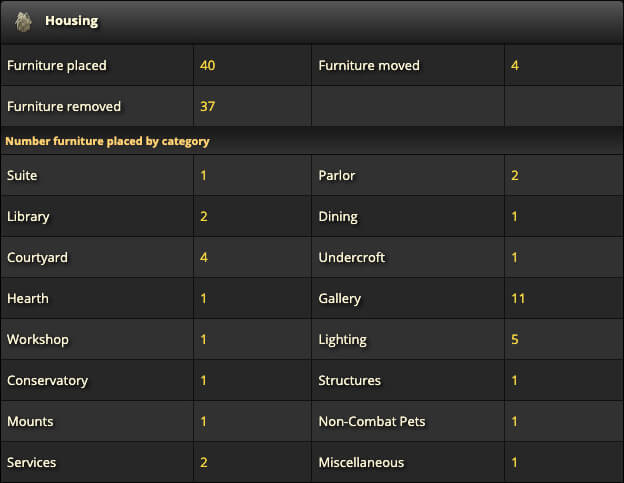
Task: Select the Dining category label
Action: tap(338, 216)
